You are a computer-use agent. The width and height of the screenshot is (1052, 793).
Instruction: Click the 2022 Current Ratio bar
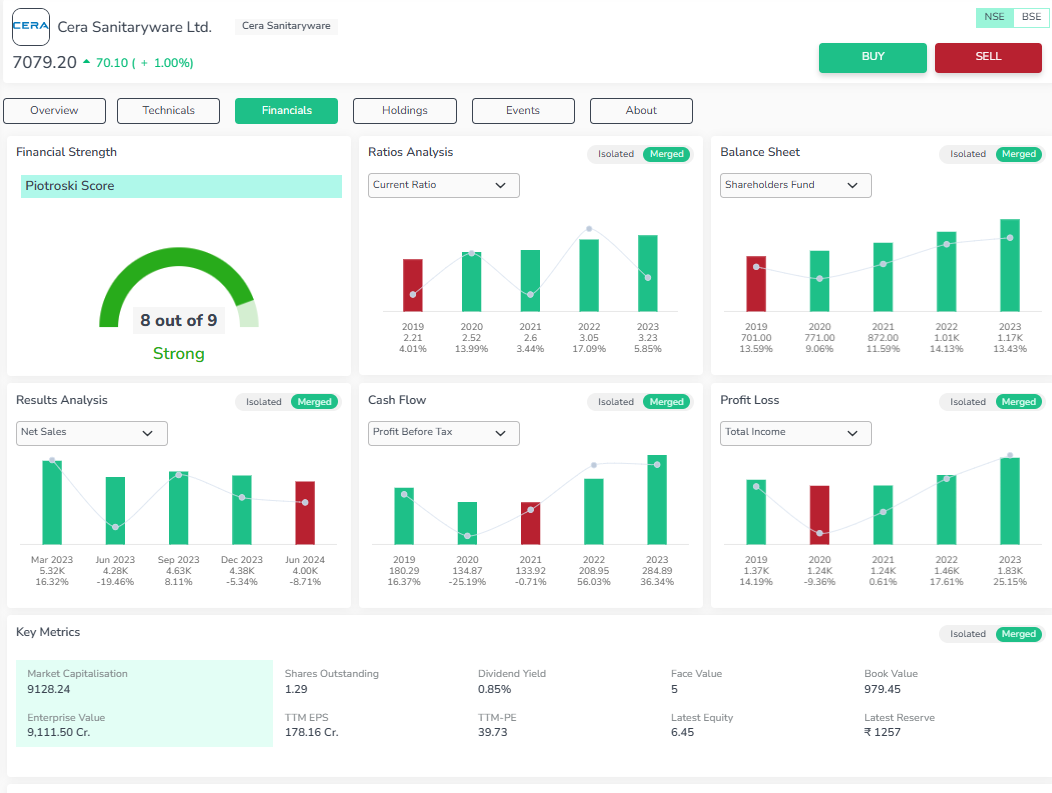(589, 275)
